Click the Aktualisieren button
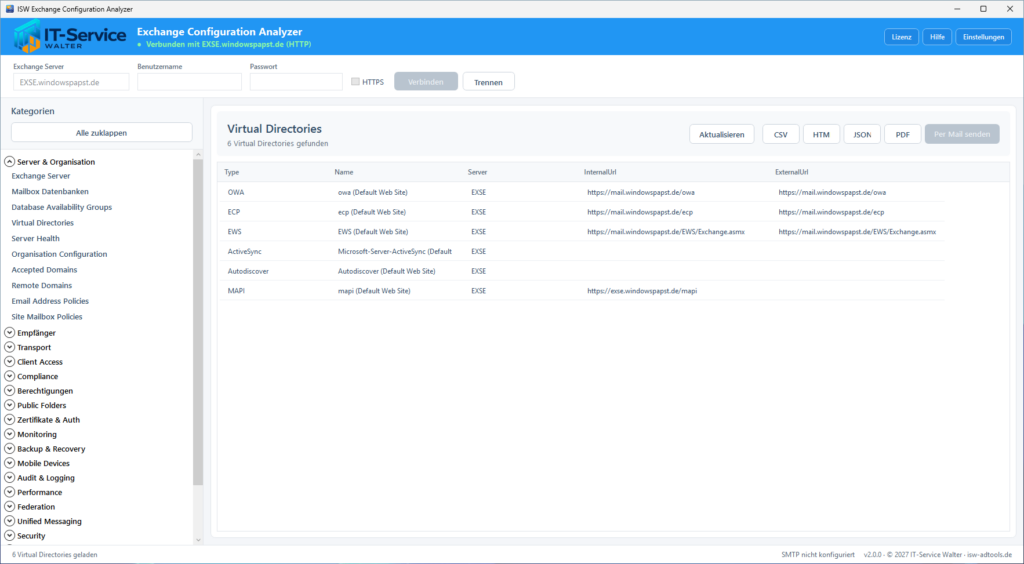The image size is (1024, 564). 722,134
